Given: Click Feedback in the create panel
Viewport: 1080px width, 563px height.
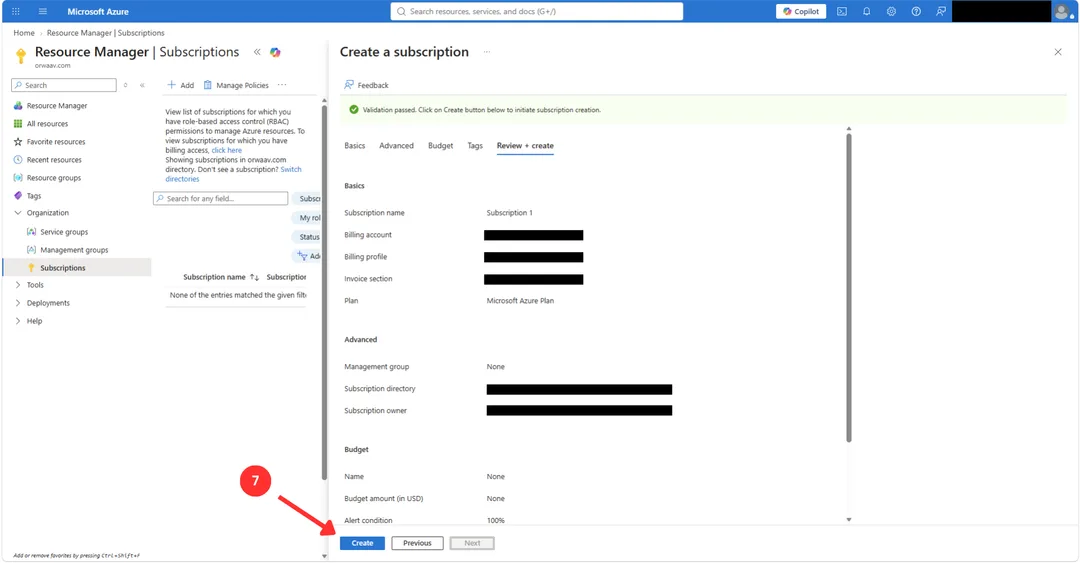Looking at the screenshot, I should [366, 85].
